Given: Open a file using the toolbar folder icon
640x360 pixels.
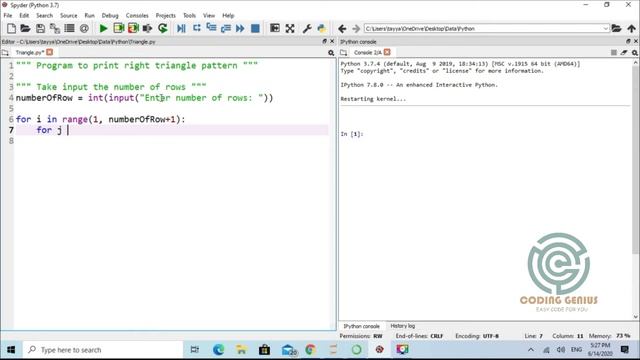Looking at the screenshot, I should pos(25,28).
